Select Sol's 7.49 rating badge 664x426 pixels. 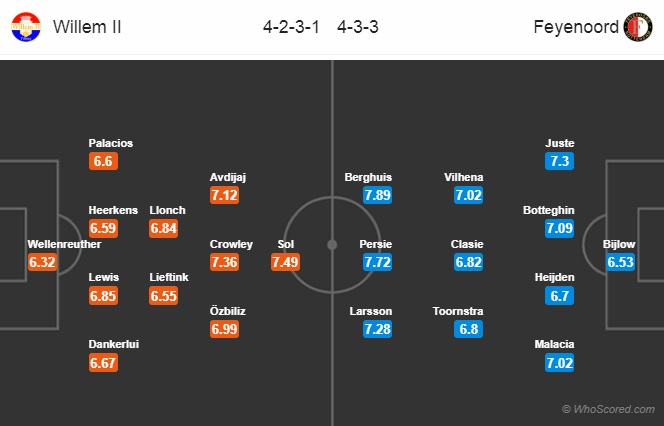[x=286, y=262]
